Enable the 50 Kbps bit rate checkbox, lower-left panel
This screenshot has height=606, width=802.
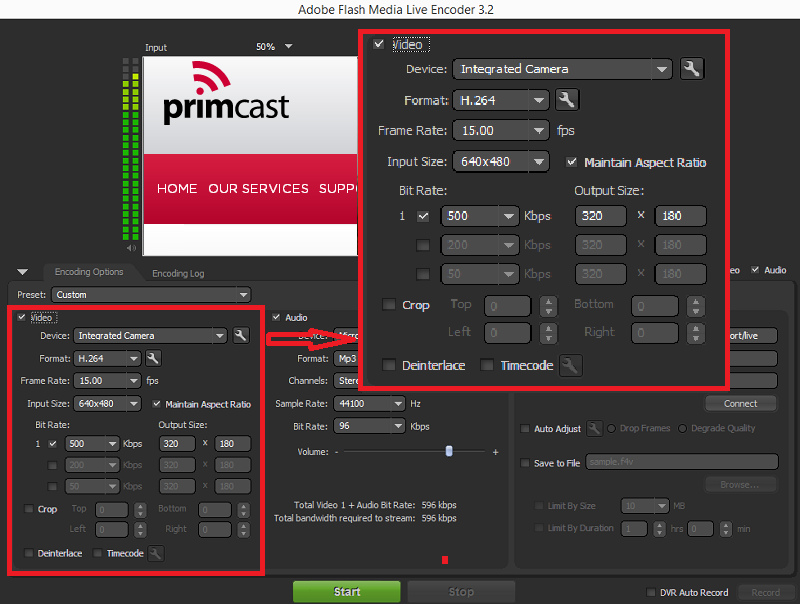click(52, 486)
